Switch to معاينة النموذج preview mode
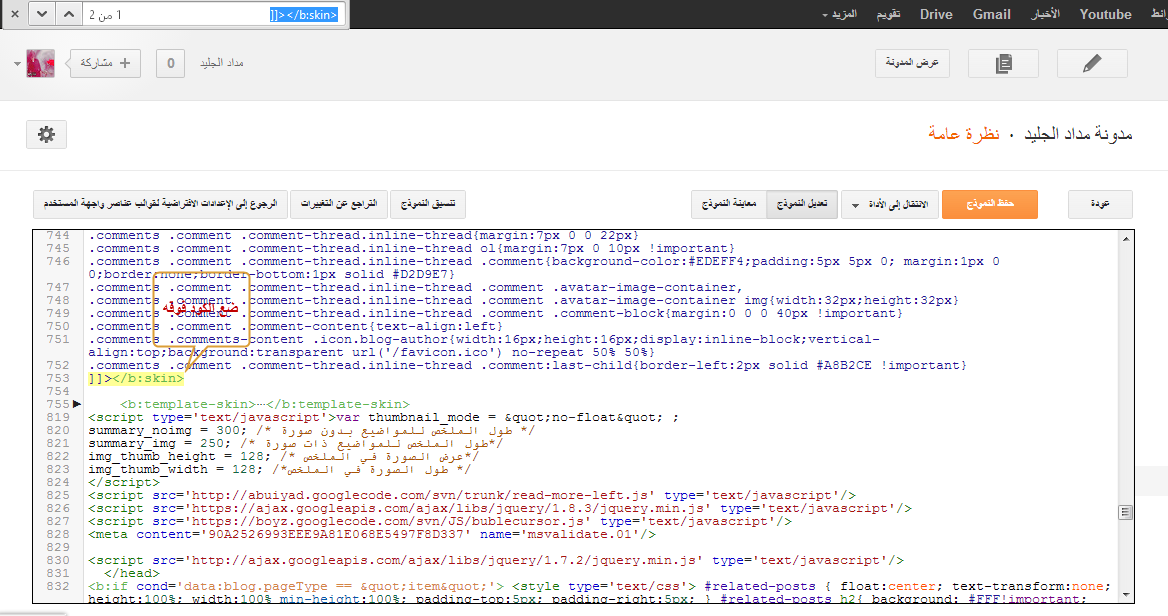This screenshot has height=616, width=1168. 729,204
